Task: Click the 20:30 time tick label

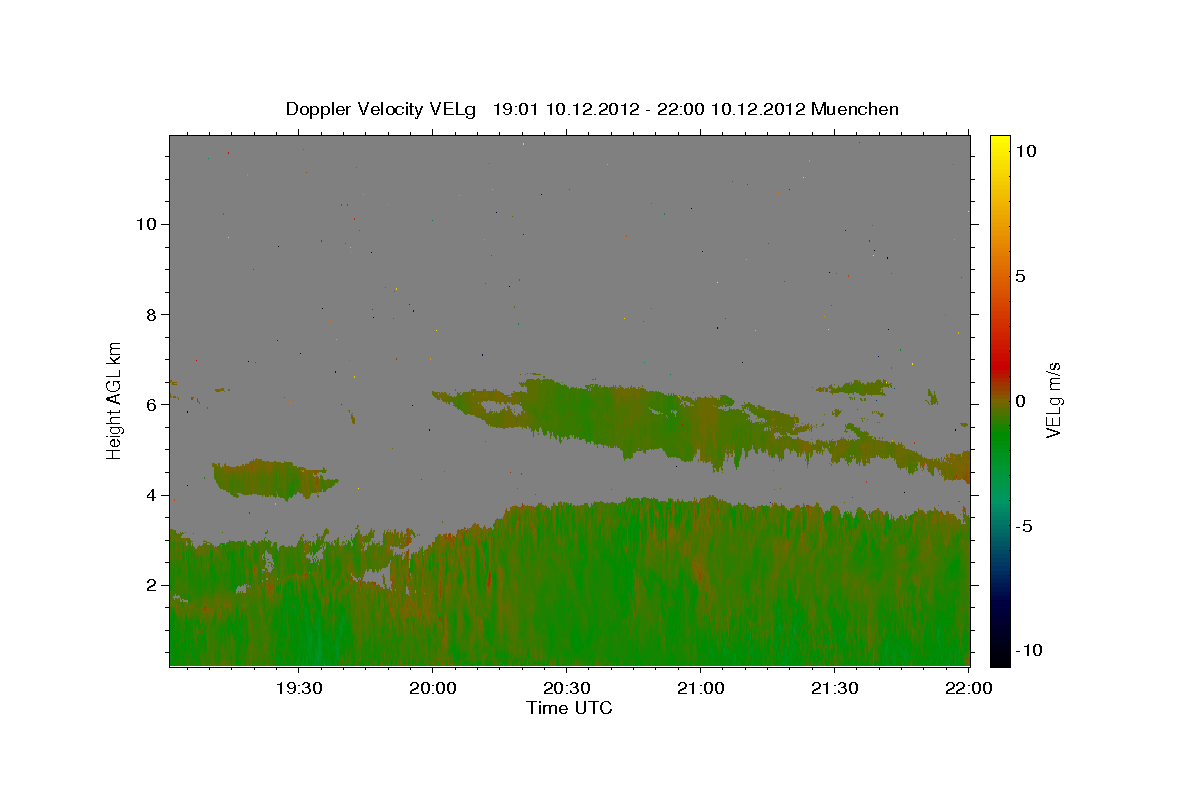Action: tap(566, 689)
